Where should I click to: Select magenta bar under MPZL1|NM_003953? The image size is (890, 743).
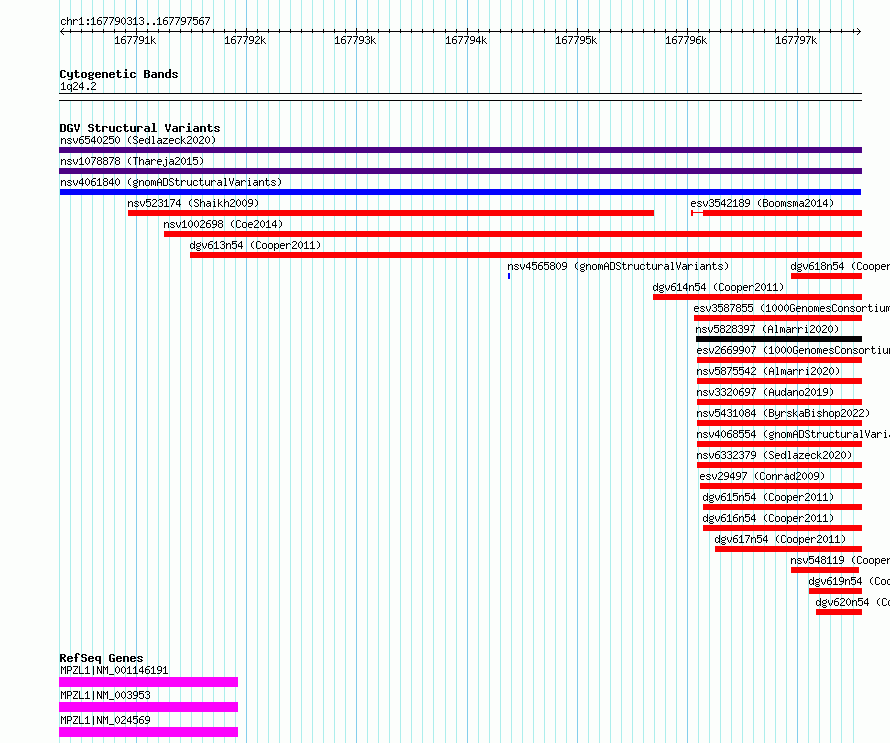click(149, 707)
